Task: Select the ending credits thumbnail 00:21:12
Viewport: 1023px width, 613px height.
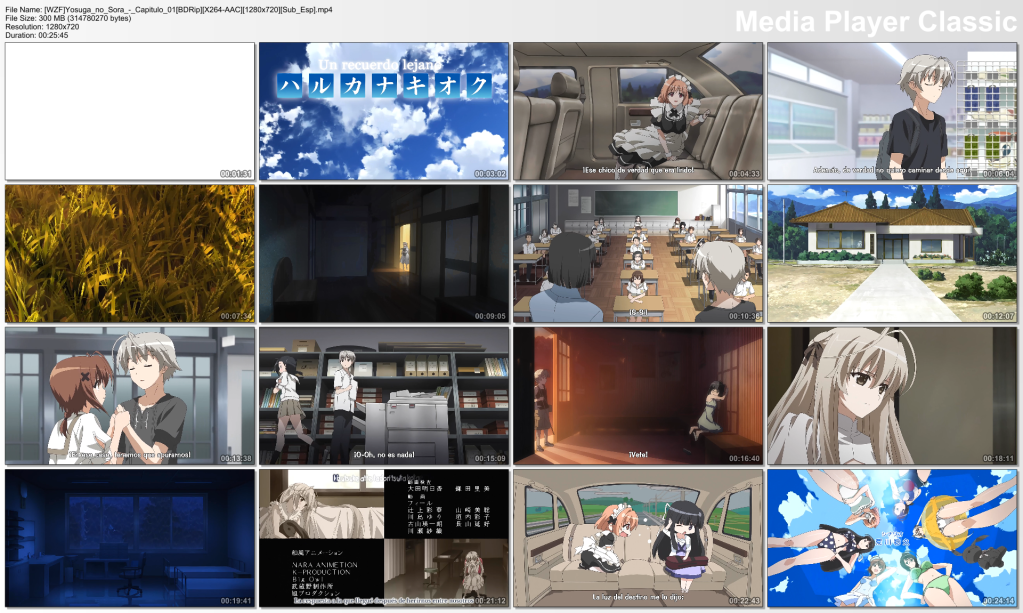Action: [384, 538]
